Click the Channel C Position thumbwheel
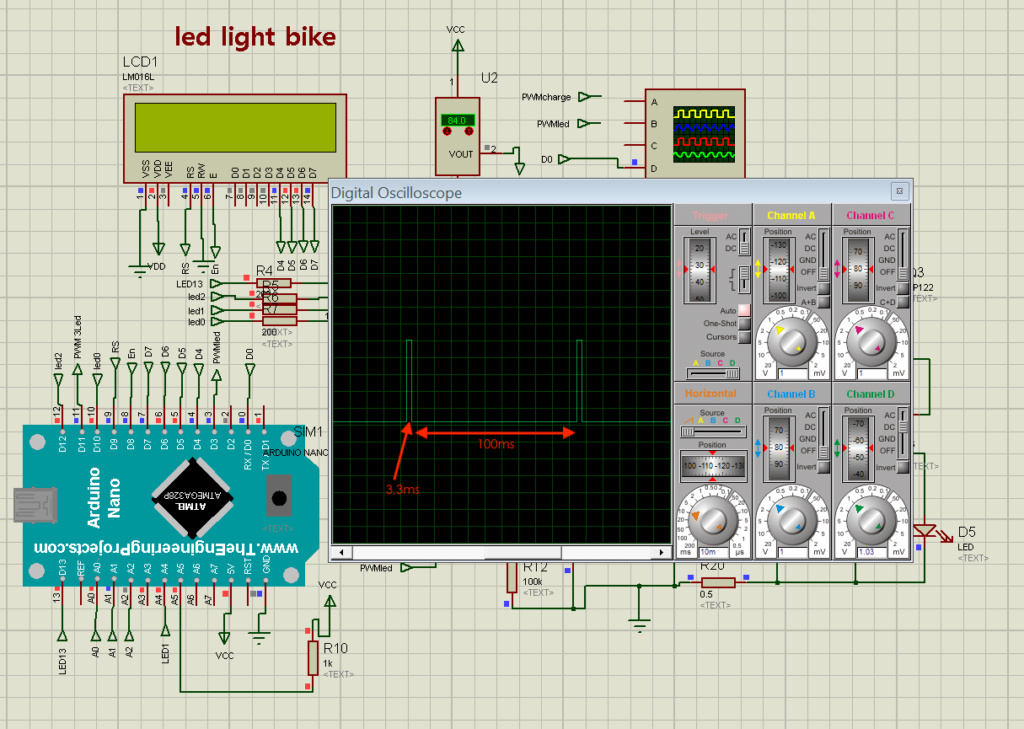Viewport: 1024px width, 729px height. tap(857, 270)
